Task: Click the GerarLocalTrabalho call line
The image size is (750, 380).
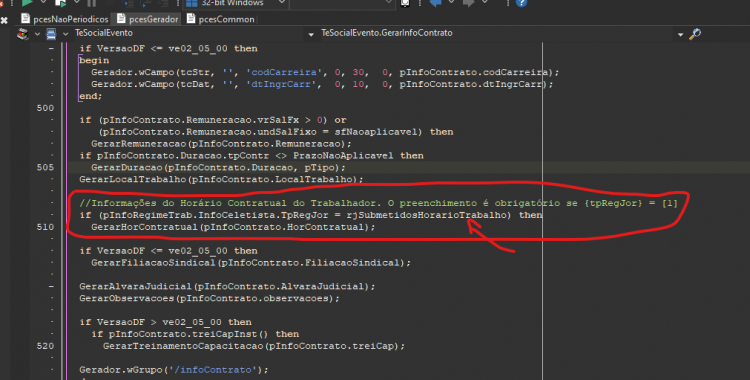Action: coord(221,179)
